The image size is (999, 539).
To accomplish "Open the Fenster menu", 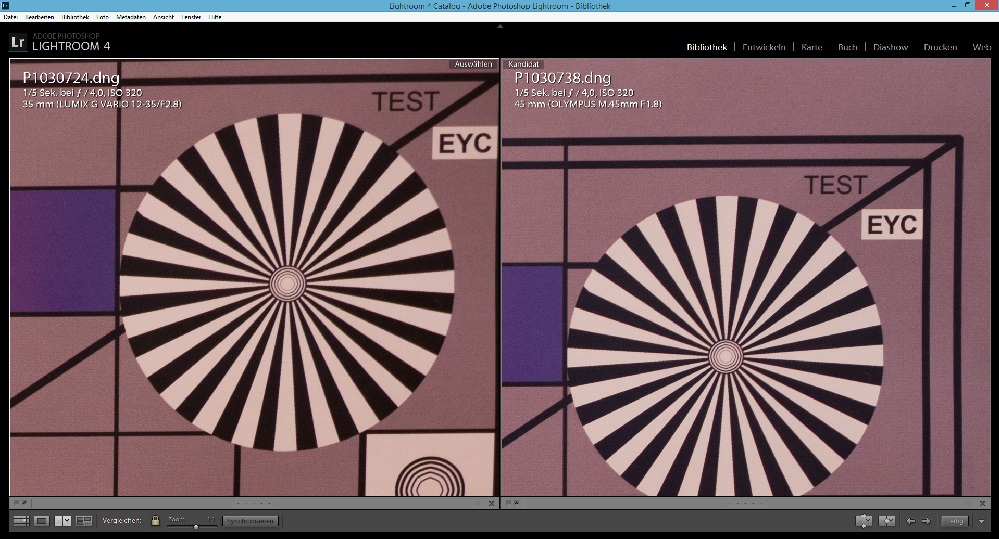I will pos(192,17).
